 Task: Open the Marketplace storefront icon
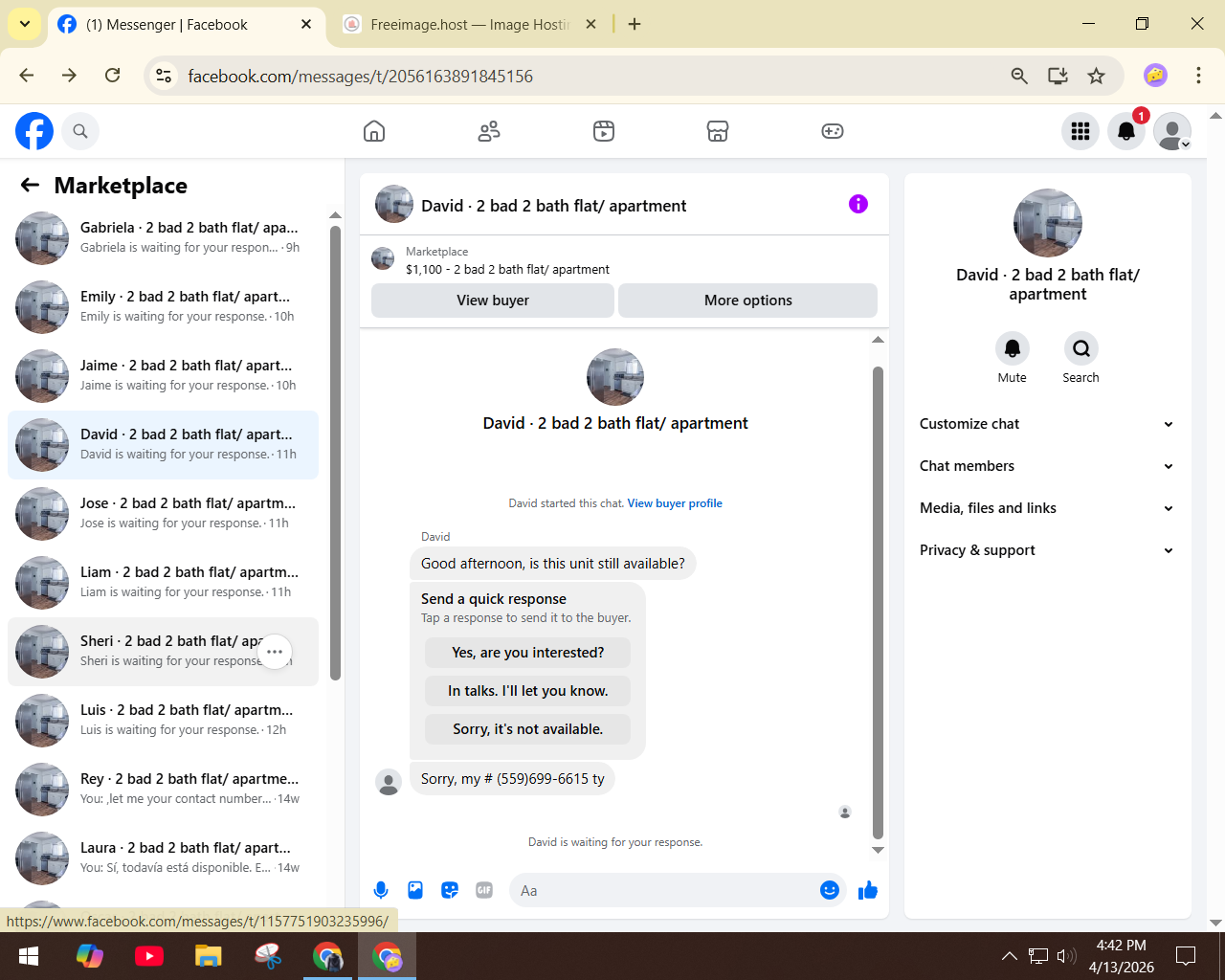(718, 131)
